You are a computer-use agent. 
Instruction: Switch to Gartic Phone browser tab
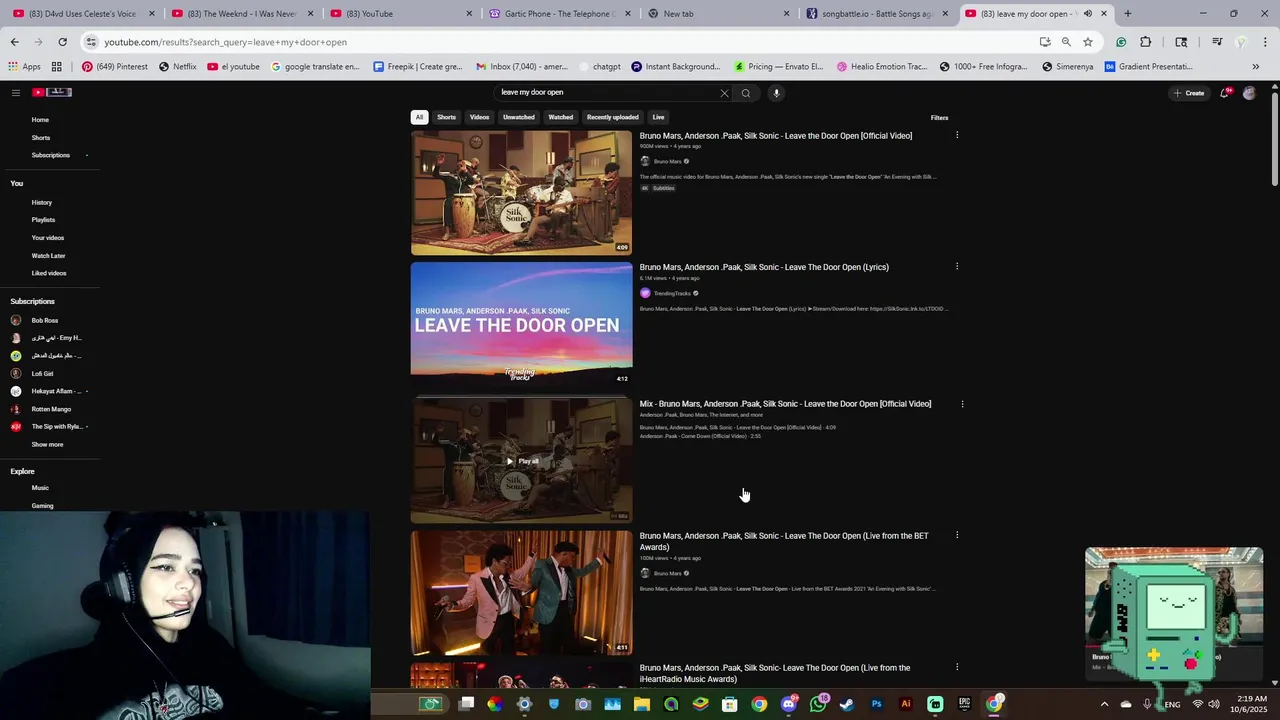click(x=560, y=14)
